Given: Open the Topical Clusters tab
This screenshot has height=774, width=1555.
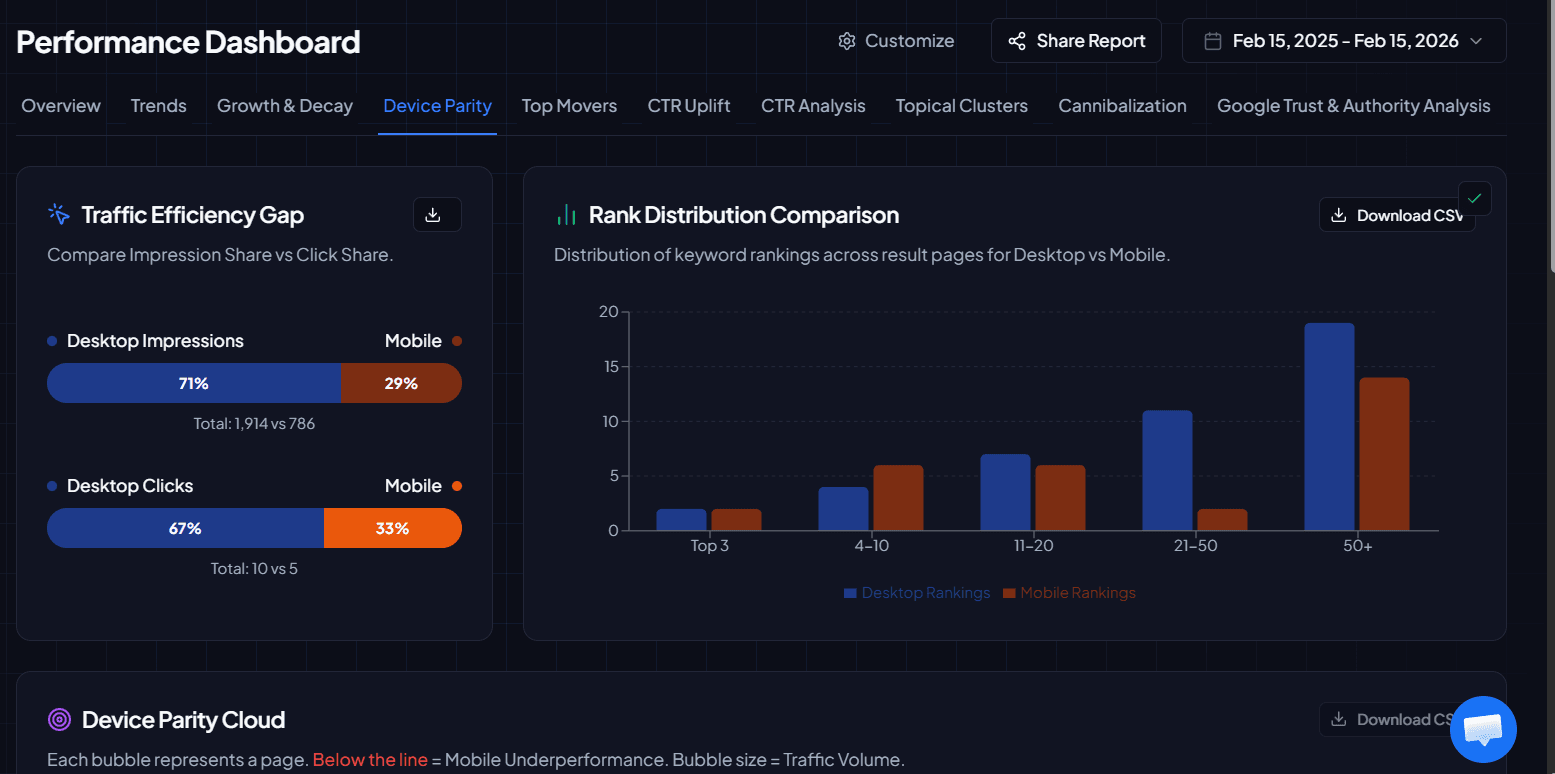Looking at the screenshot, I should [x=961, y=105].
